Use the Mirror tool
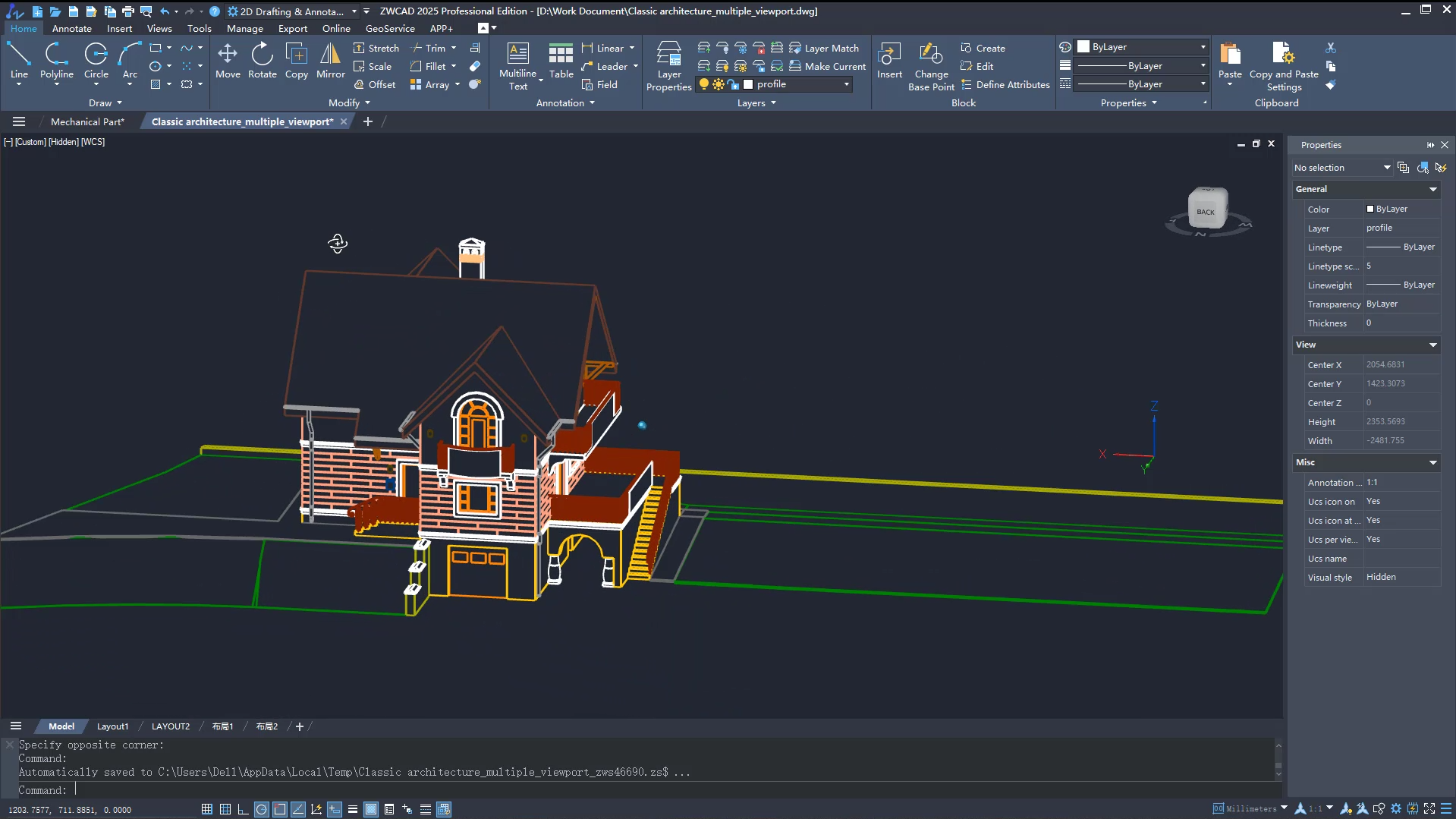Image resolution: width=1456 pixels, height=819 pixels. [330, 61]
